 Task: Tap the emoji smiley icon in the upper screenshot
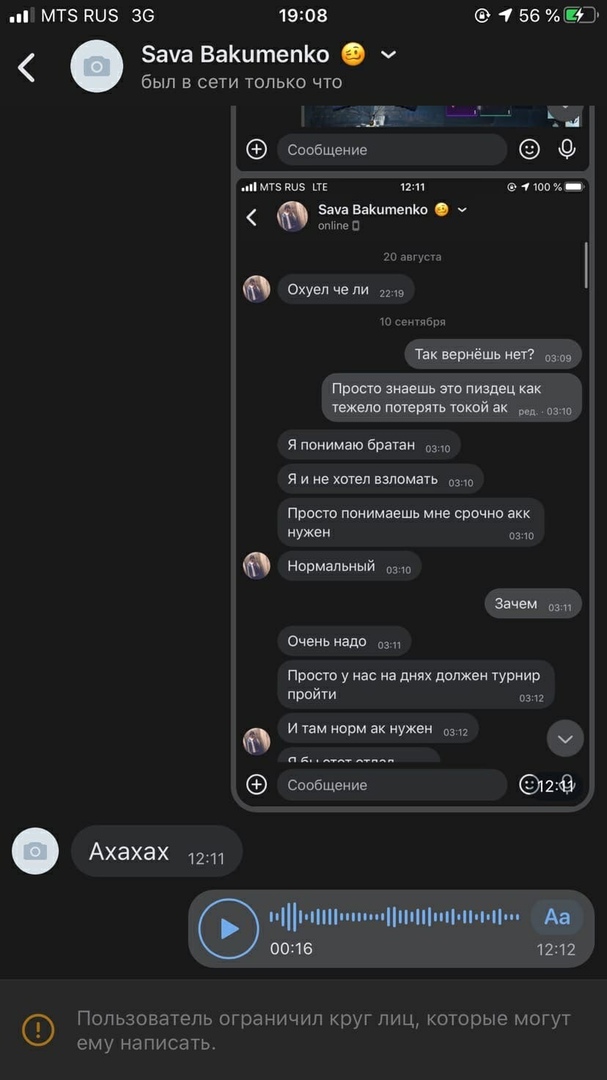pyautogui.click(x=529, y=149)
